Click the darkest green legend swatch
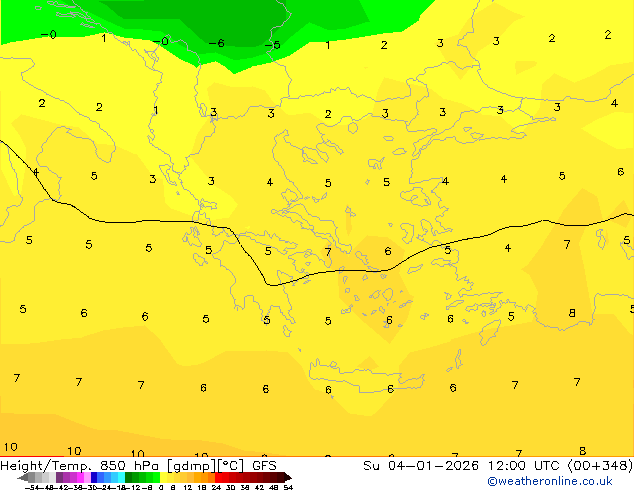 tap(128, 477)
